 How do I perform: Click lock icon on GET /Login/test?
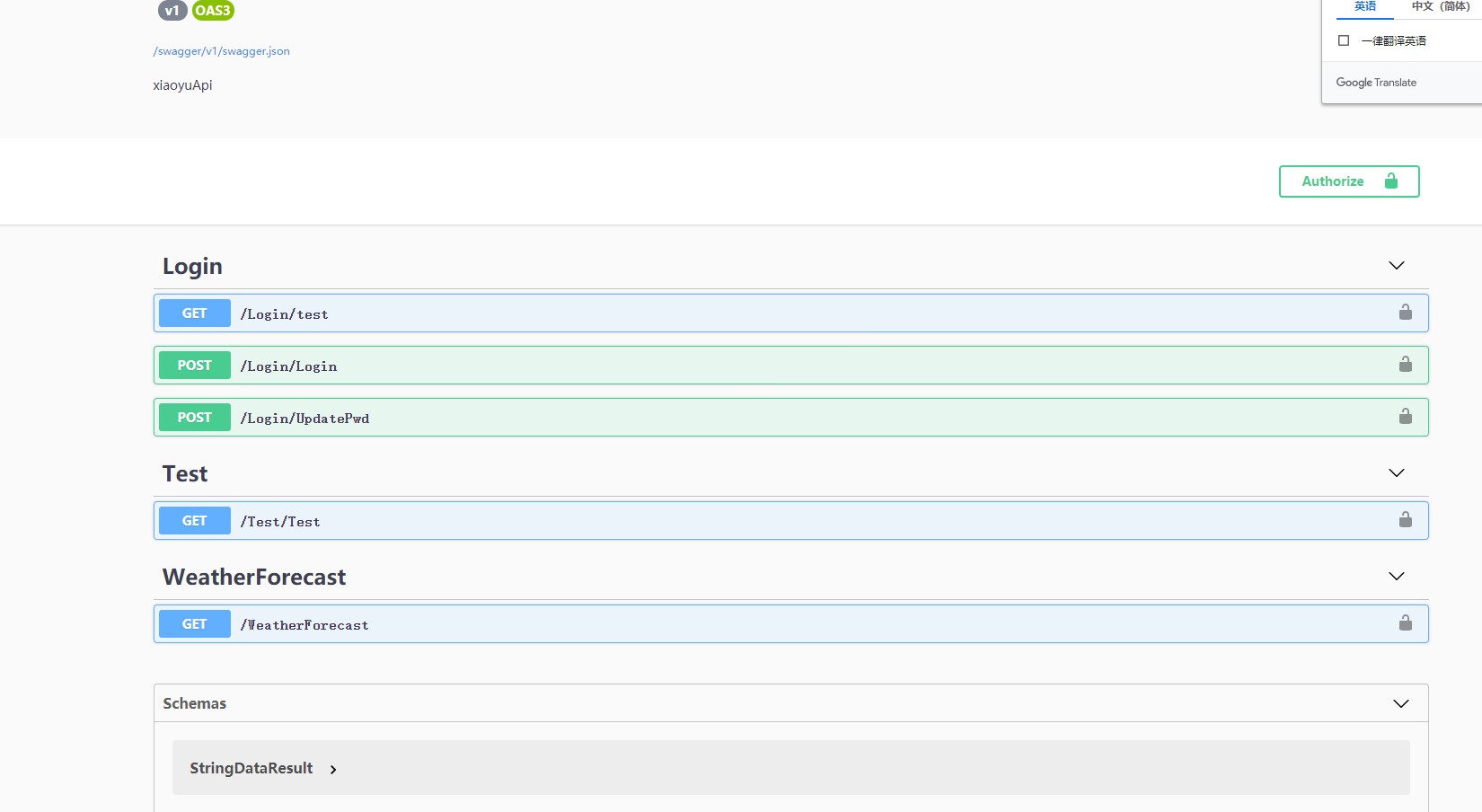[1406, 313]
